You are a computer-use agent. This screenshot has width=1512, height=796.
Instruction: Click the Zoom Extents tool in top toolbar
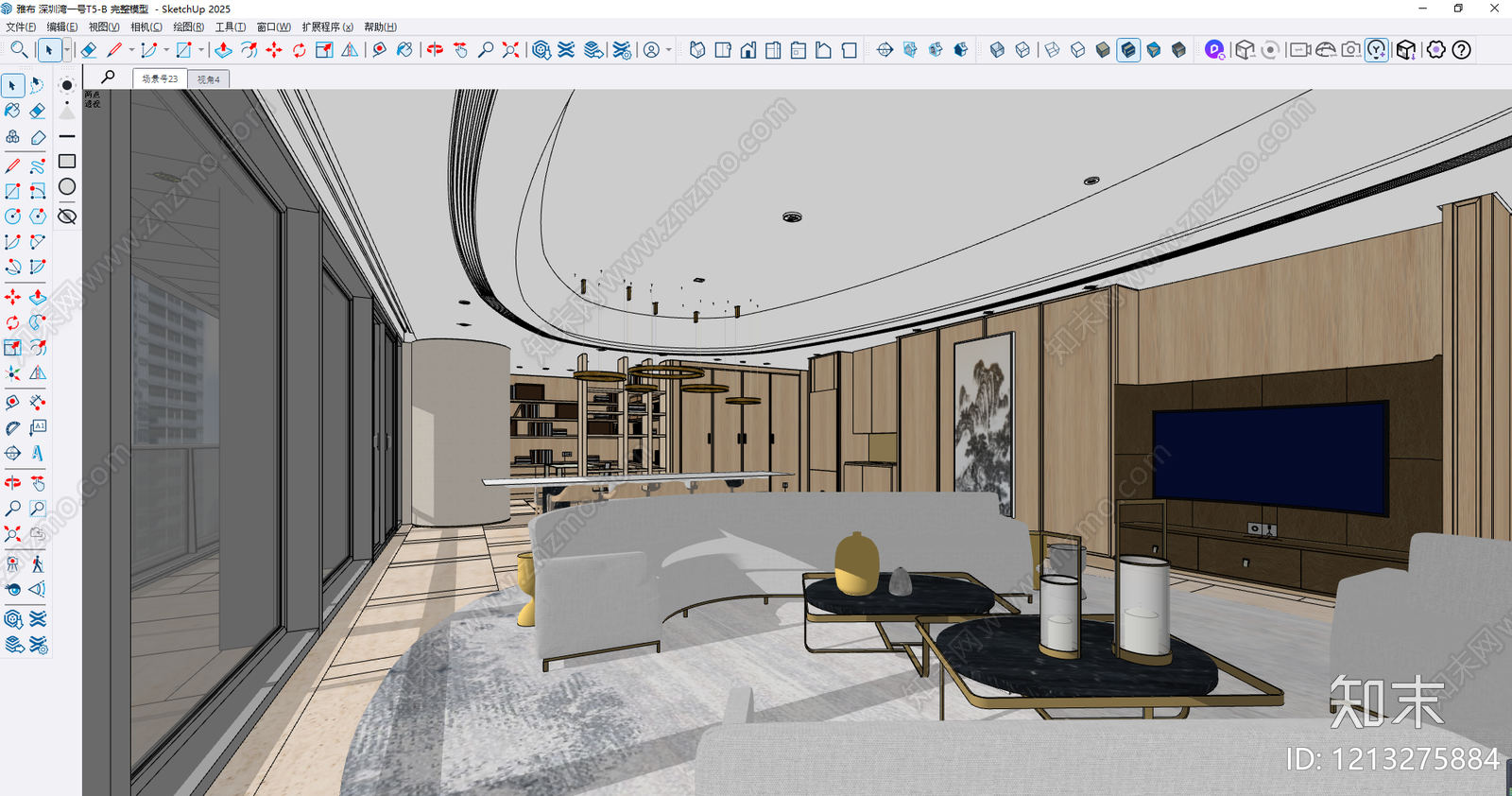coord(510,50)
